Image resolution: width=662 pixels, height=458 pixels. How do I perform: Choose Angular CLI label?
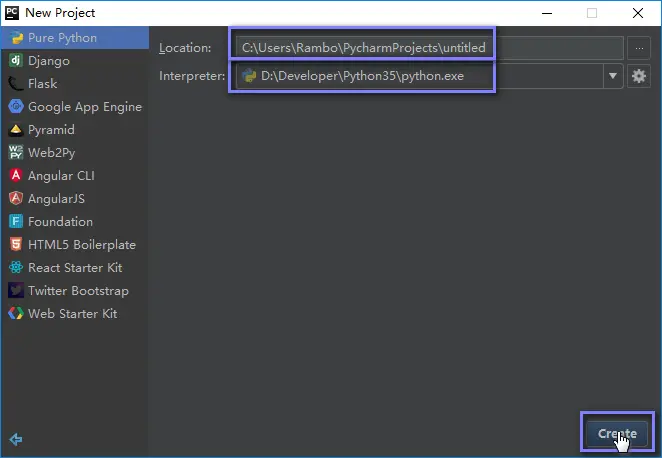pyautogui.click(x=61, y=176)
